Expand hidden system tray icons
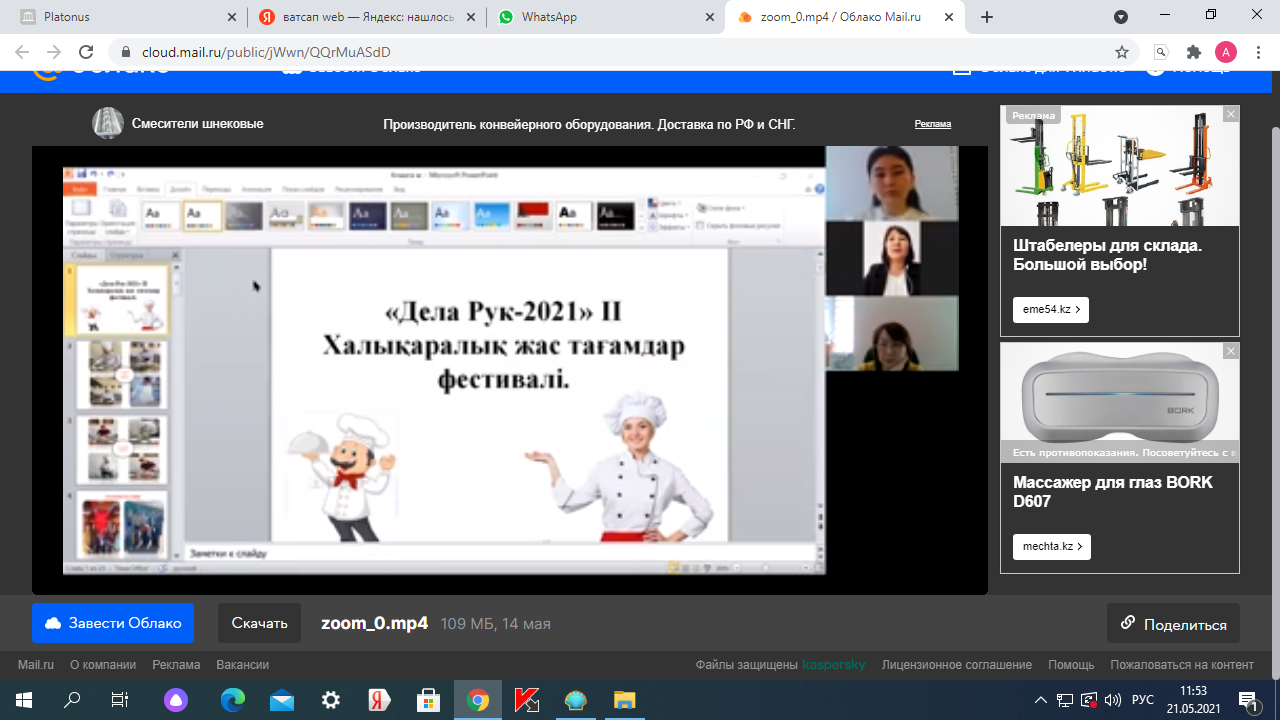The image size is (1280, 720). (x=1041, y=700)
